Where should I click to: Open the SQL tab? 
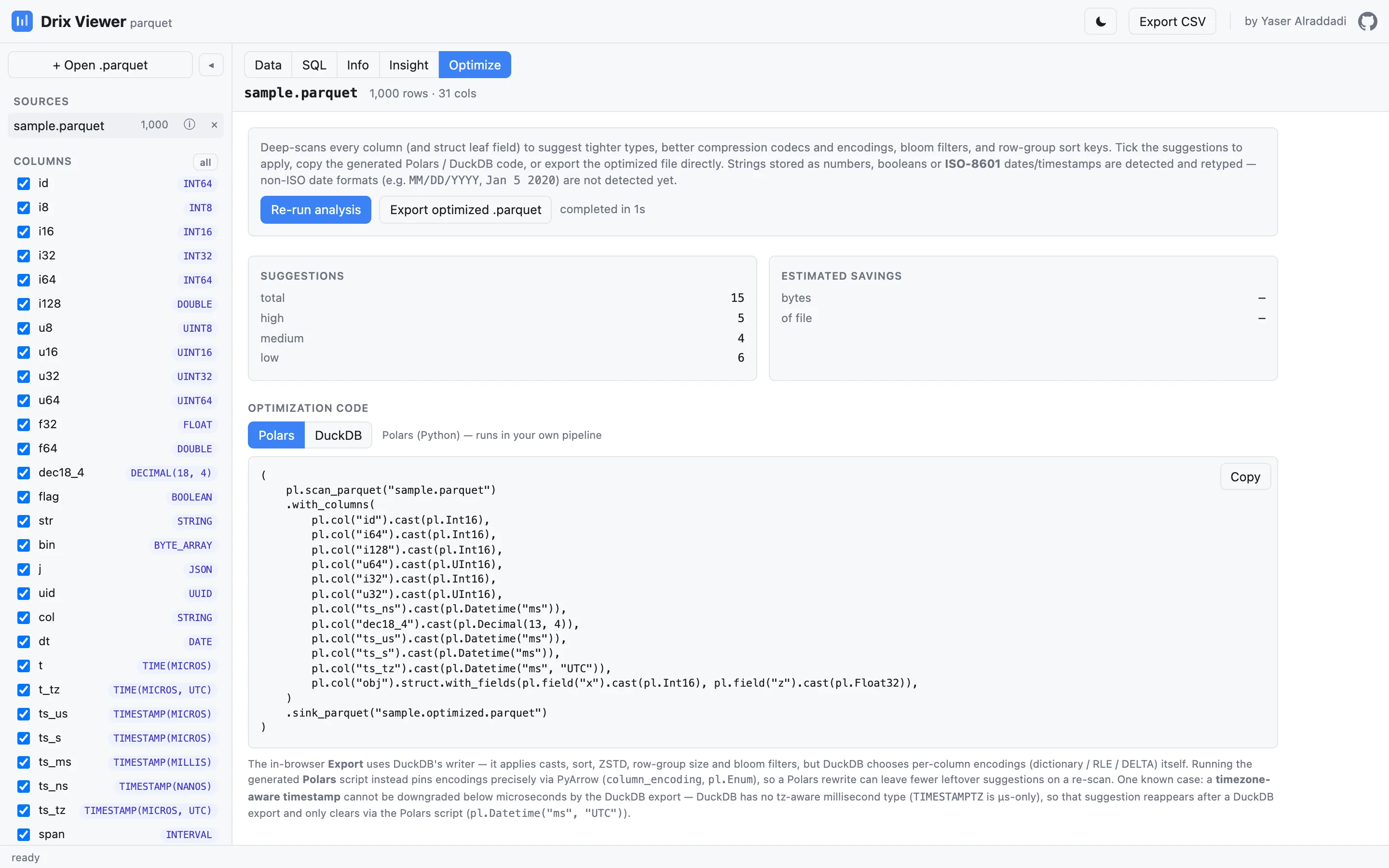click(x=314, y=65)
